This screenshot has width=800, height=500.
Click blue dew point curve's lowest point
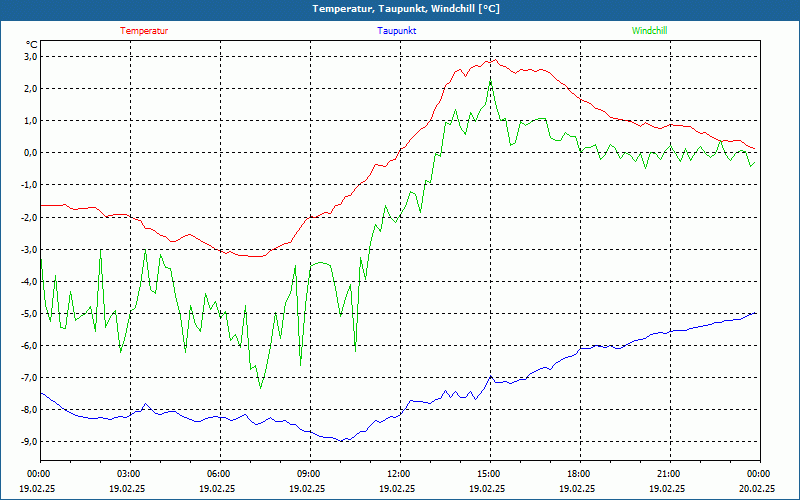(x=342, y=441)
